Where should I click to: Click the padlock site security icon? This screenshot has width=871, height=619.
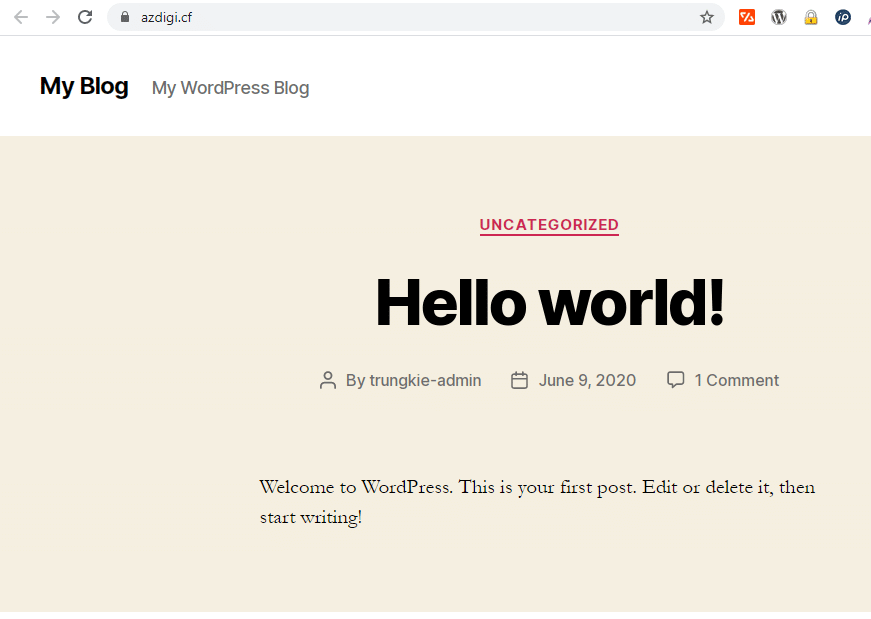[x=125, y=17]
